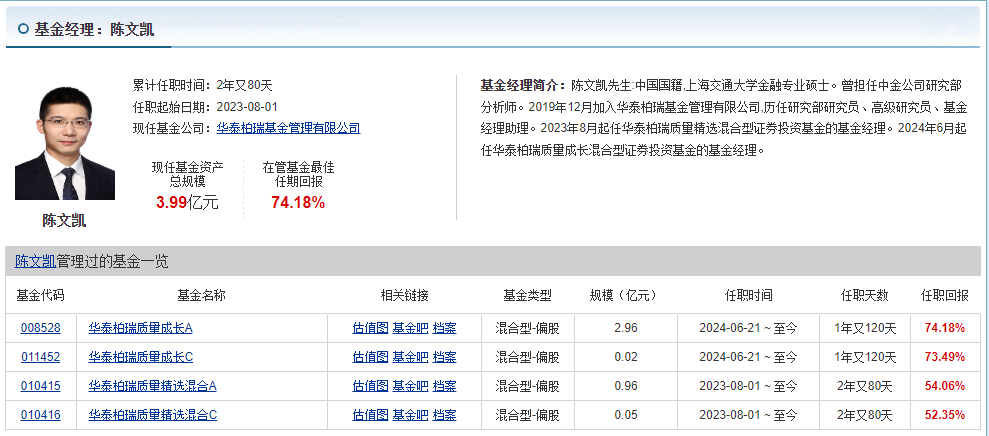Click the 基金代码 column header
Screen dimensions: 989x436
click(40, 295)
